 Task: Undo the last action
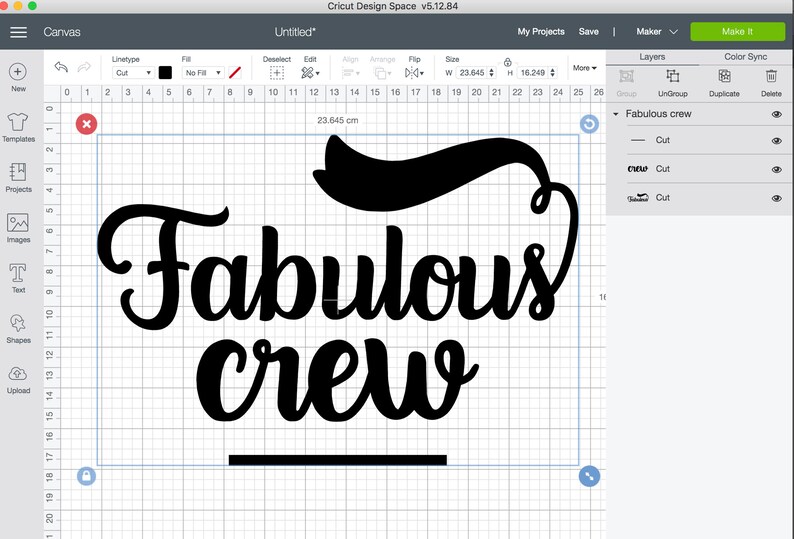[x=61, y=67]
